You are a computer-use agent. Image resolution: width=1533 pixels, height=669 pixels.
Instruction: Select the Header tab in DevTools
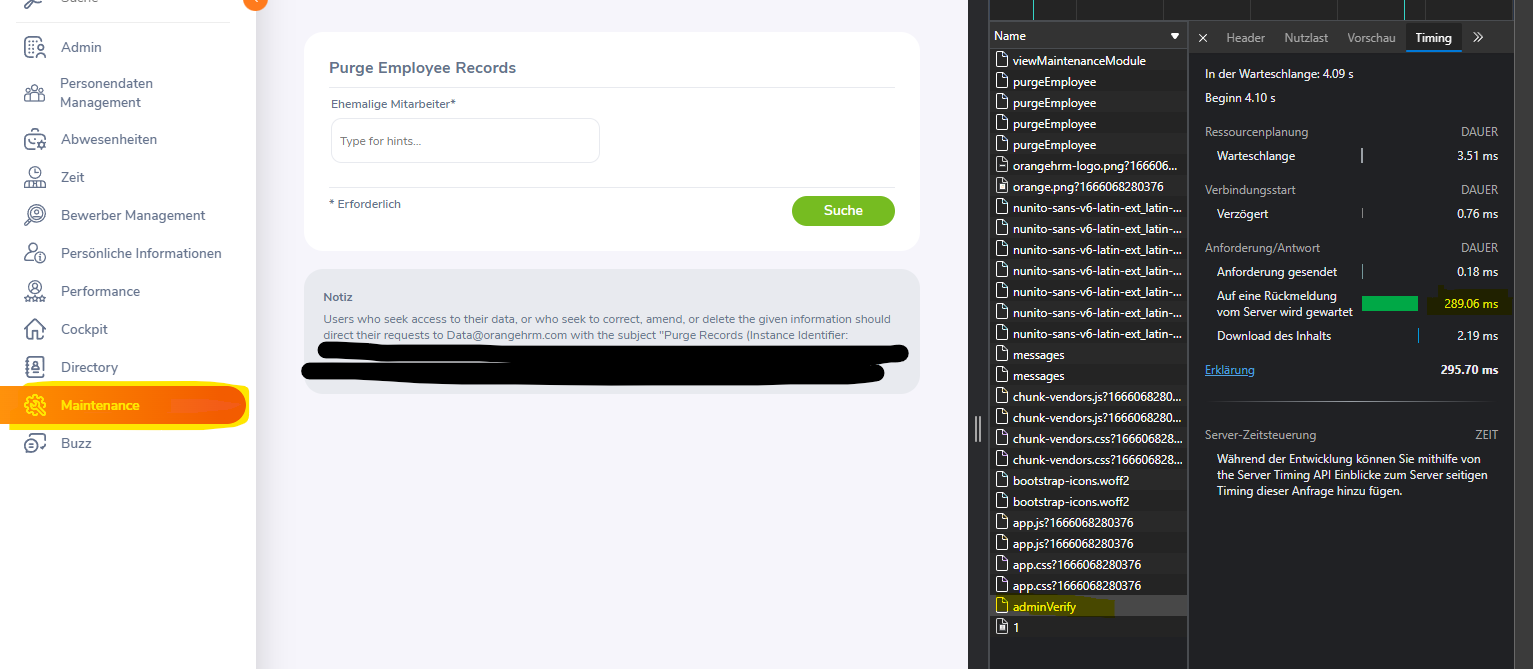click(x=1245, y=37)
